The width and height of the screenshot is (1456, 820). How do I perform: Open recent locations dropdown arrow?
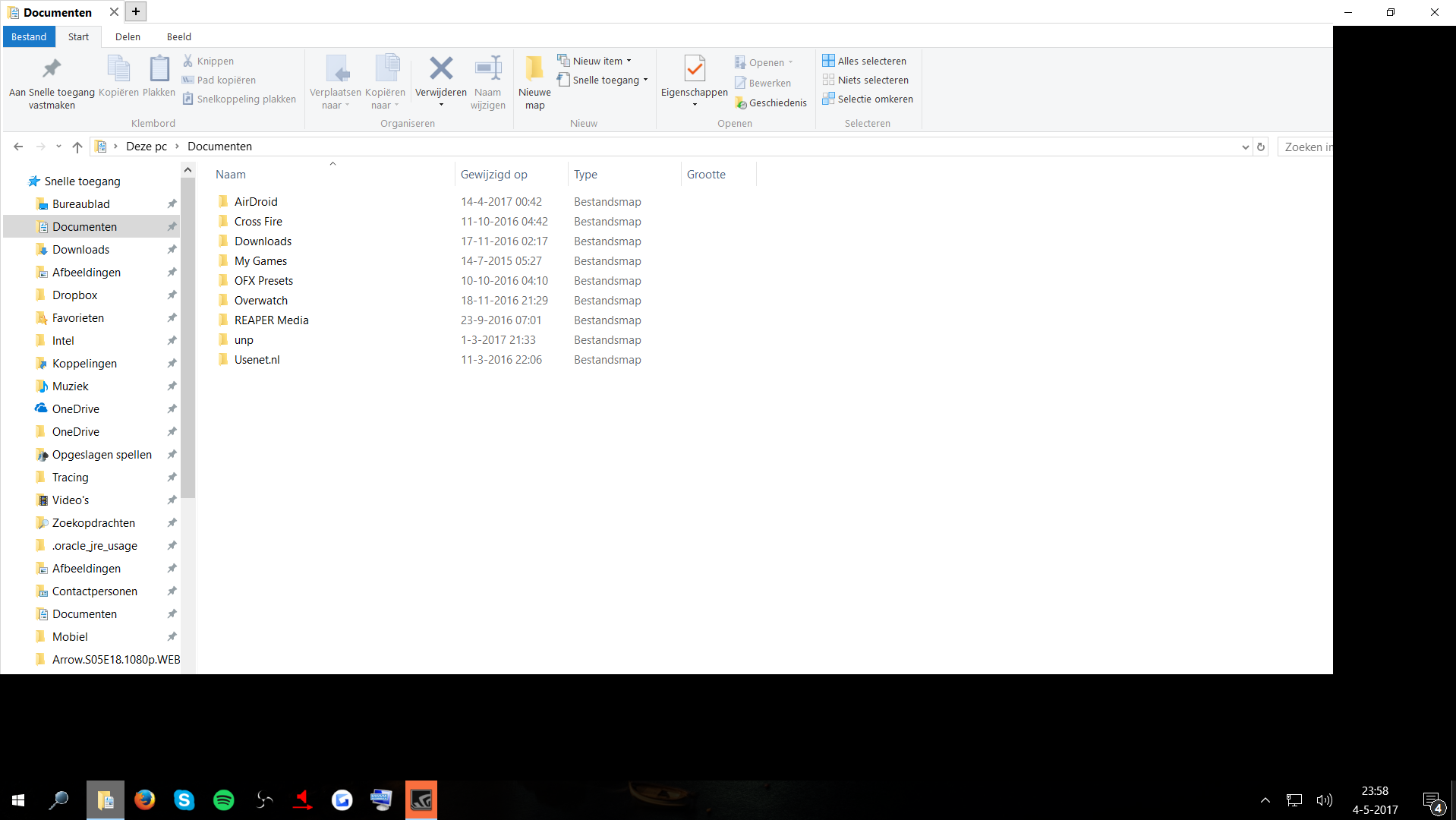click(x=58, y=147)
